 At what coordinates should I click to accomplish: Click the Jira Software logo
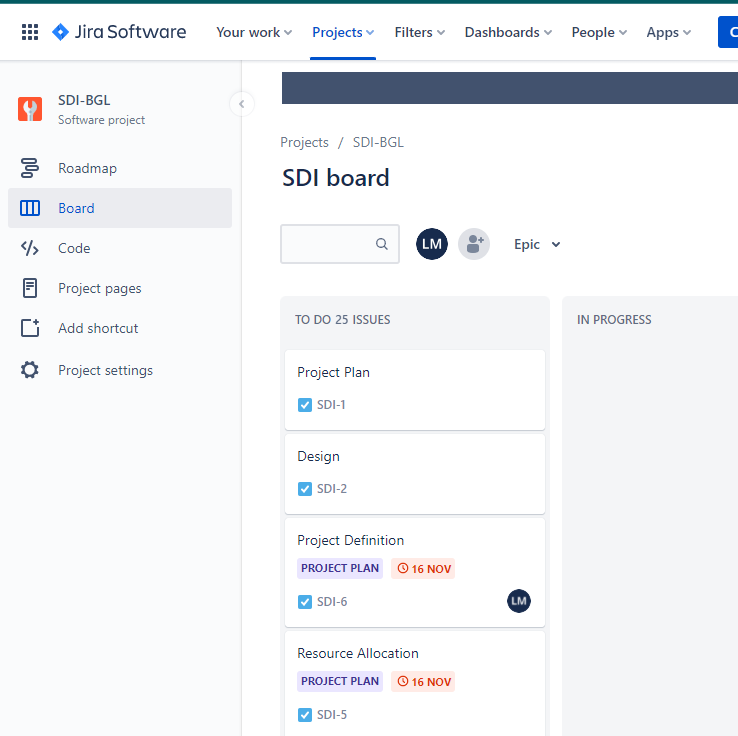click(x=119, y=32)
